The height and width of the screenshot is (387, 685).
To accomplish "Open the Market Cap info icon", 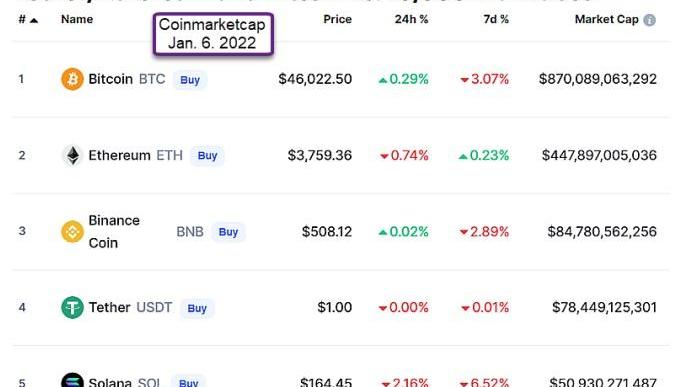I will coord(650,20).
